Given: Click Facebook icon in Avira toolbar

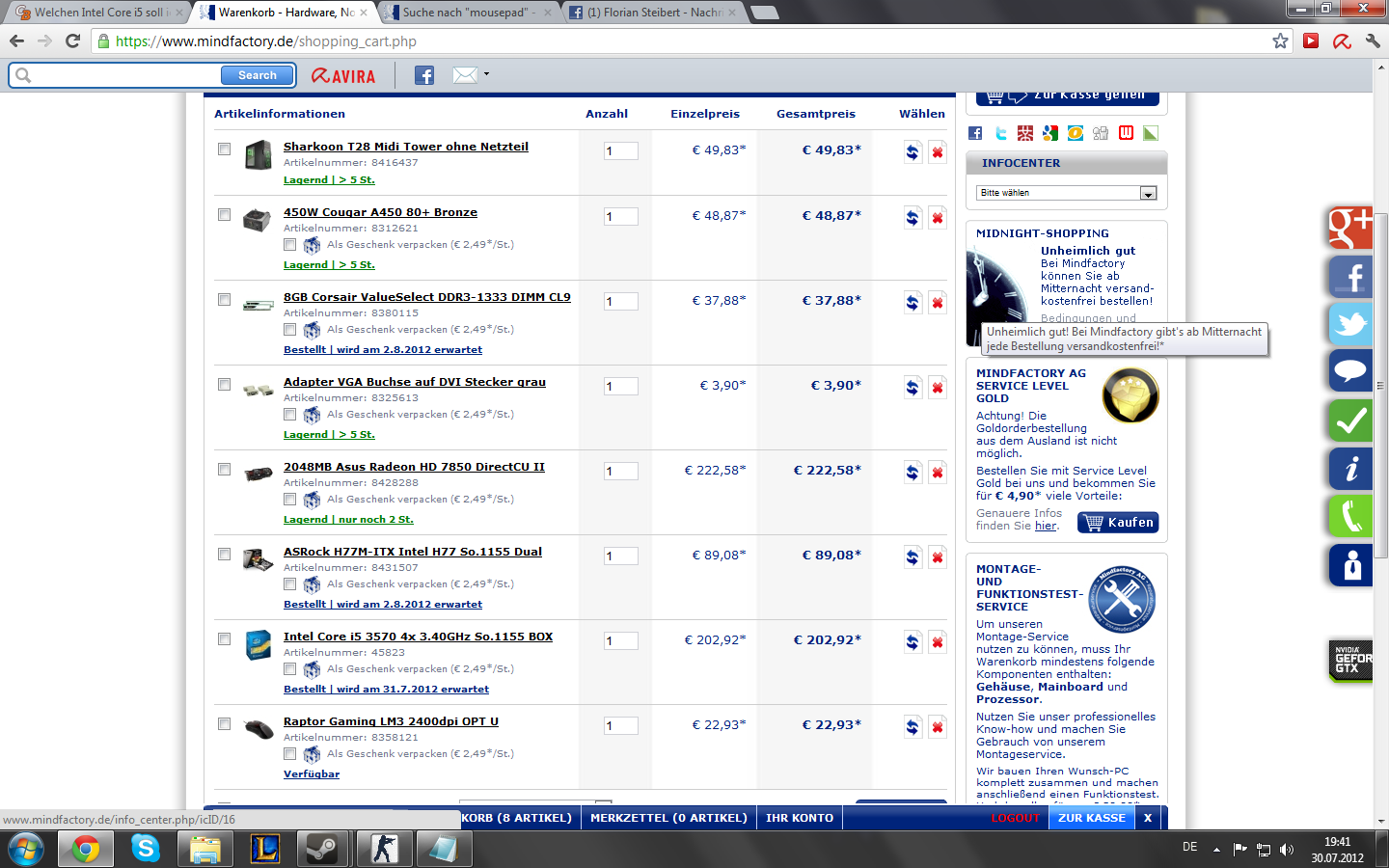Looking at the screenshot, I should [x=424, y=75].
